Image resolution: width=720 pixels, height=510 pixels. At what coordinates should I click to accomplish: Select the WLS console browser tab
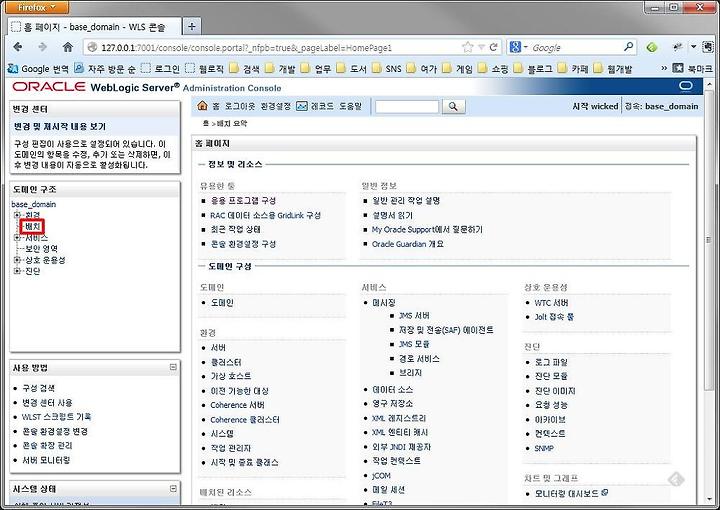[95, 27]
